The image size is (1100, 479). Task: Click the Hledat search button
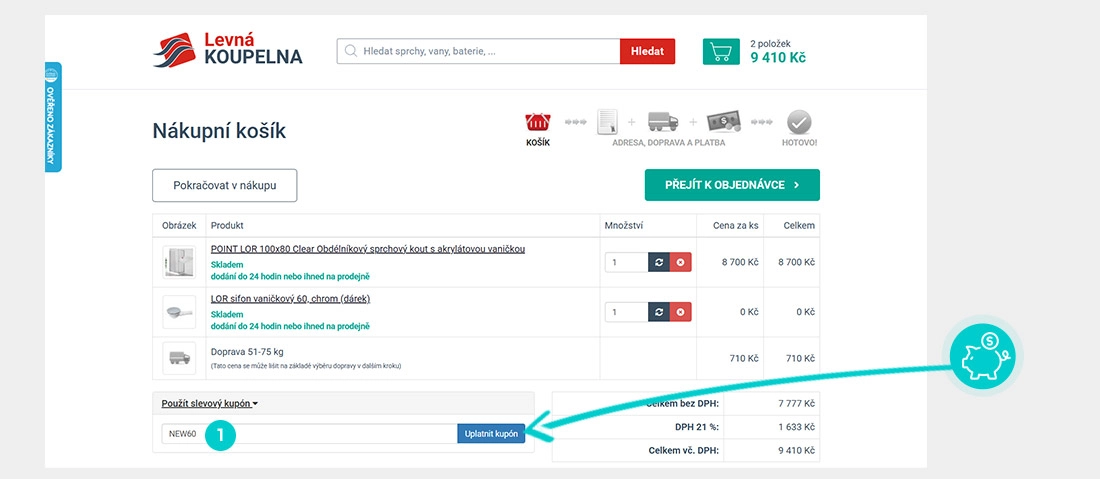pyautogui.click(x=648, y=51)
